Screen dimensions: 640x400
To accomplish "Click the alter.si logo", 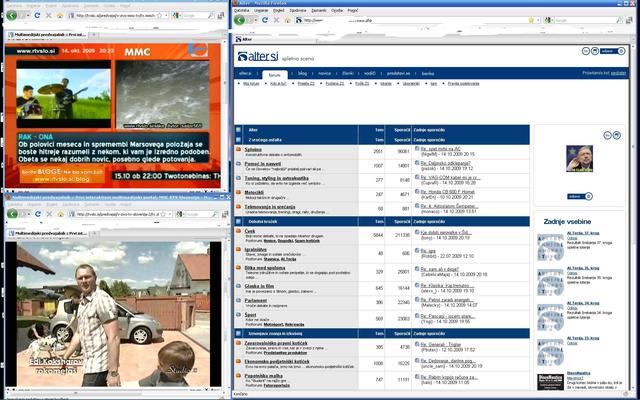I will pos(258,57).
